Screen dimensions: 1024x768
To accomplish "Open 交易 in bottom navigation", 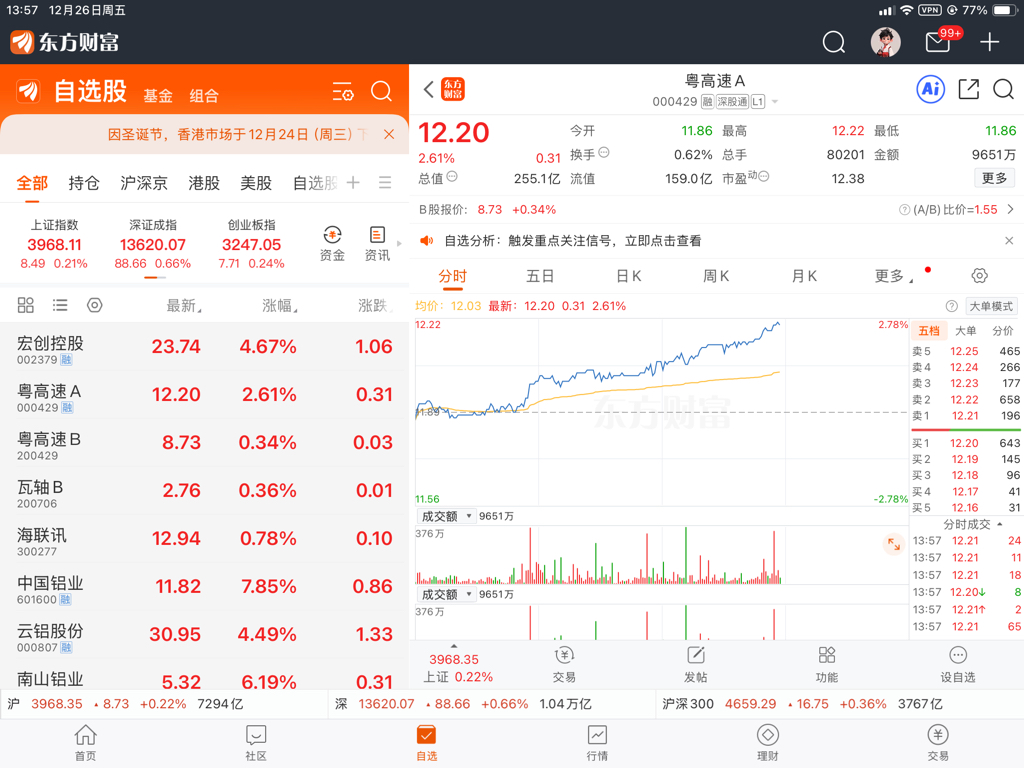I will point(938,743).
